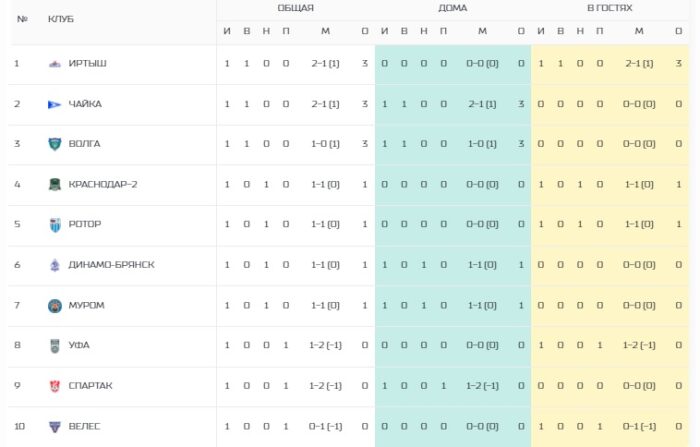Select the Велес club crest

(54, 426)
